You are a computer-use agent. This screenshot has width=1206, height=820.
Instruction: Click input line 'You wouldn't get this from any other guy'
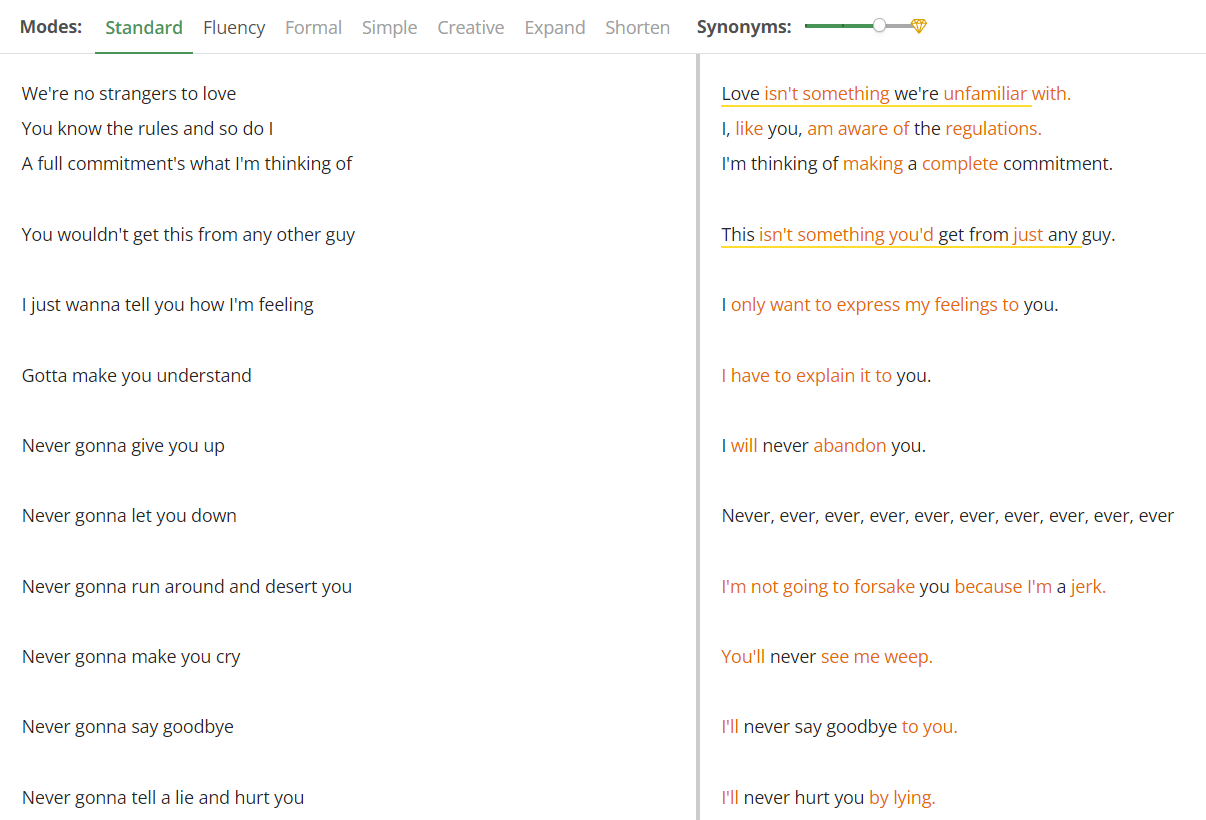coord(189,234)
